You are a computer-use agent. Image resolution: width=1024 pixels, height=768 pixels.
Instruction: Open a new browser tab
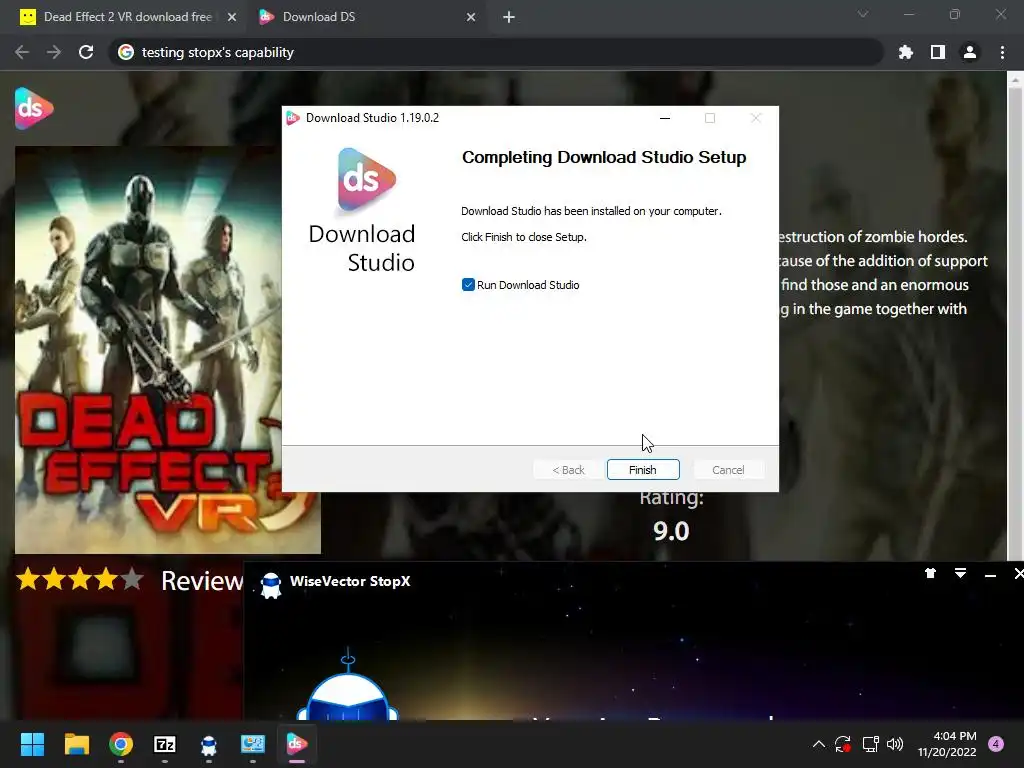(509, 17)
